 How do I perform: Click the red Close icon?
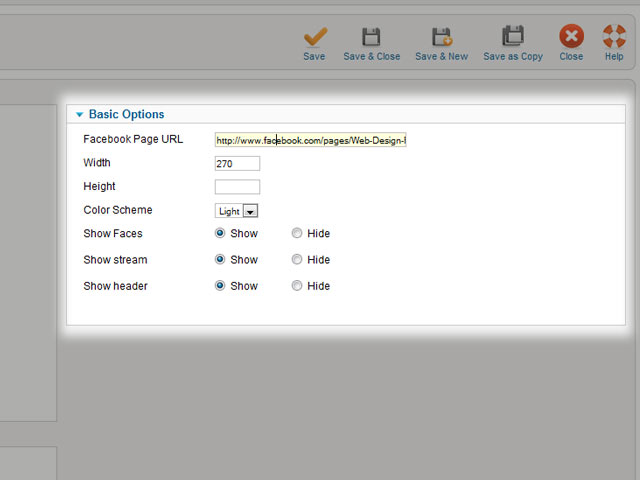coord(571,36)
